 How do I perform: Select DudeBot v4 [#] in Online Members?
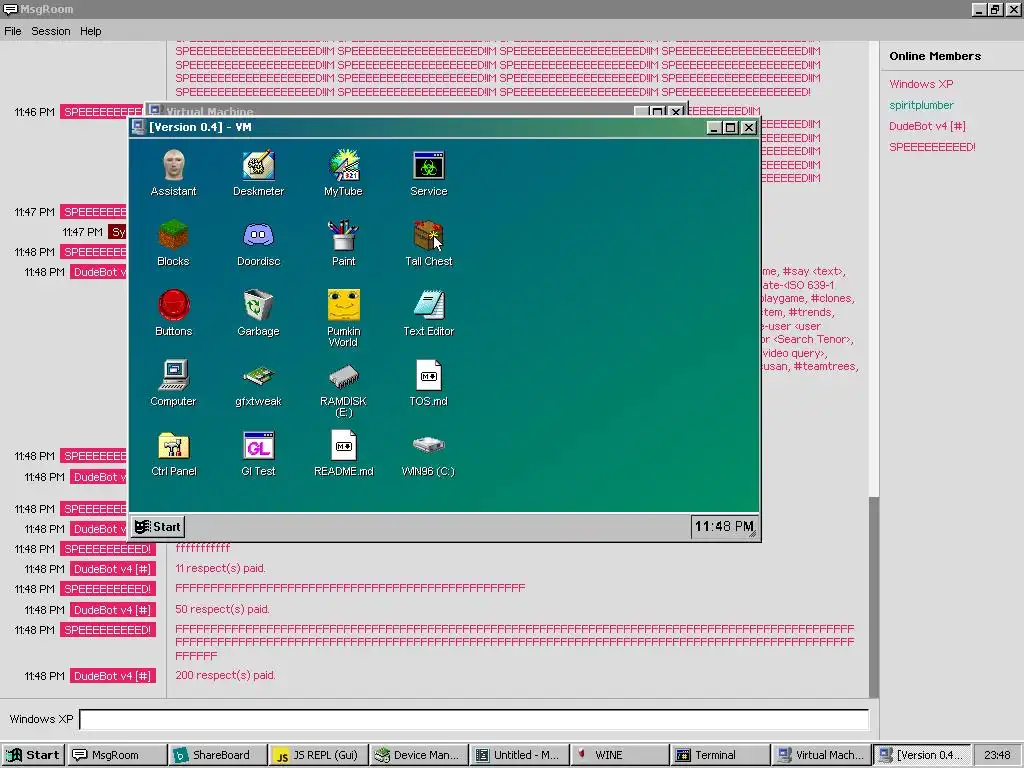coord(927,126)
